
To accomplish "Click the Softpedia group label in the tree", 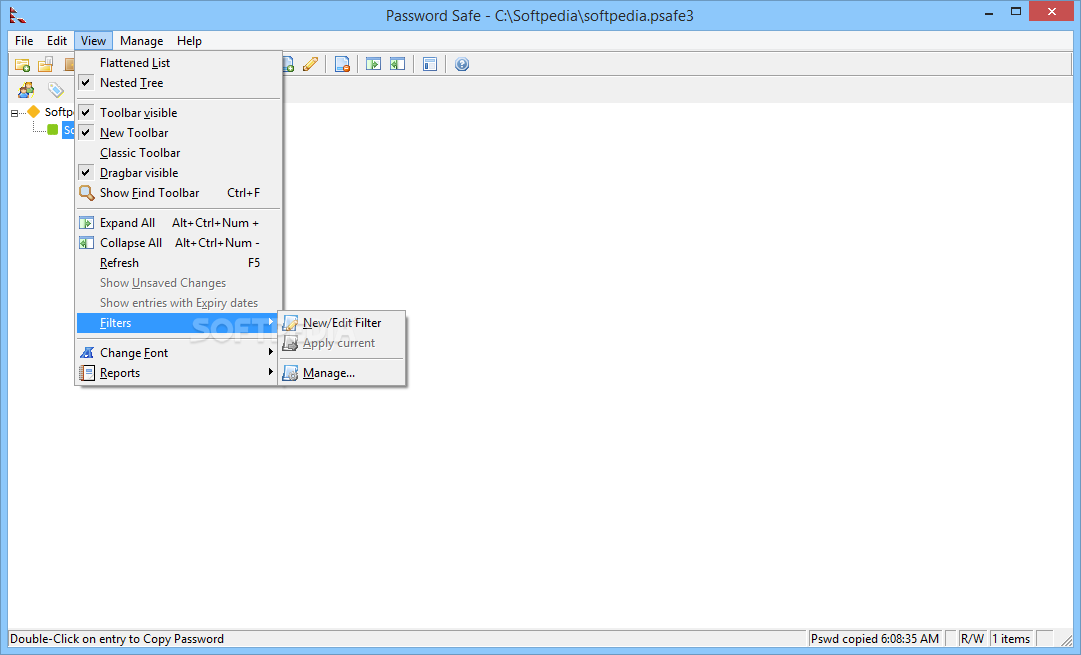I will (x=59, y=112).
